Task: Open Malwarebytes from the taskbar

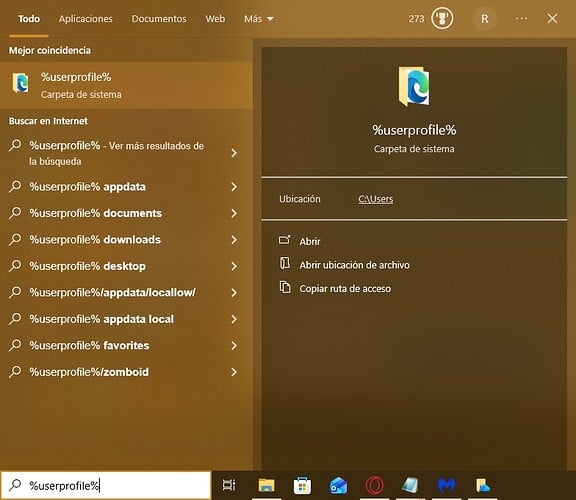Action: [446, 485]
